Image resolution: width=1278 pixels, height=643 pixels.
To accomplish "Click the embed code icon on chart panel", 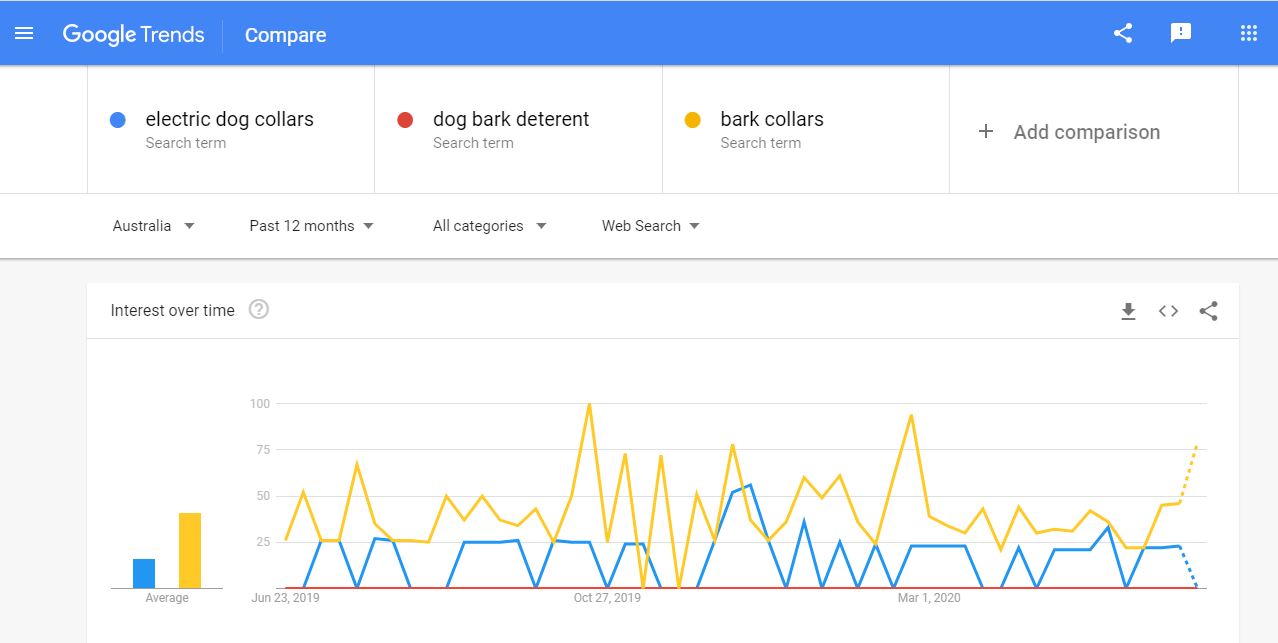I will [1168, 311].
